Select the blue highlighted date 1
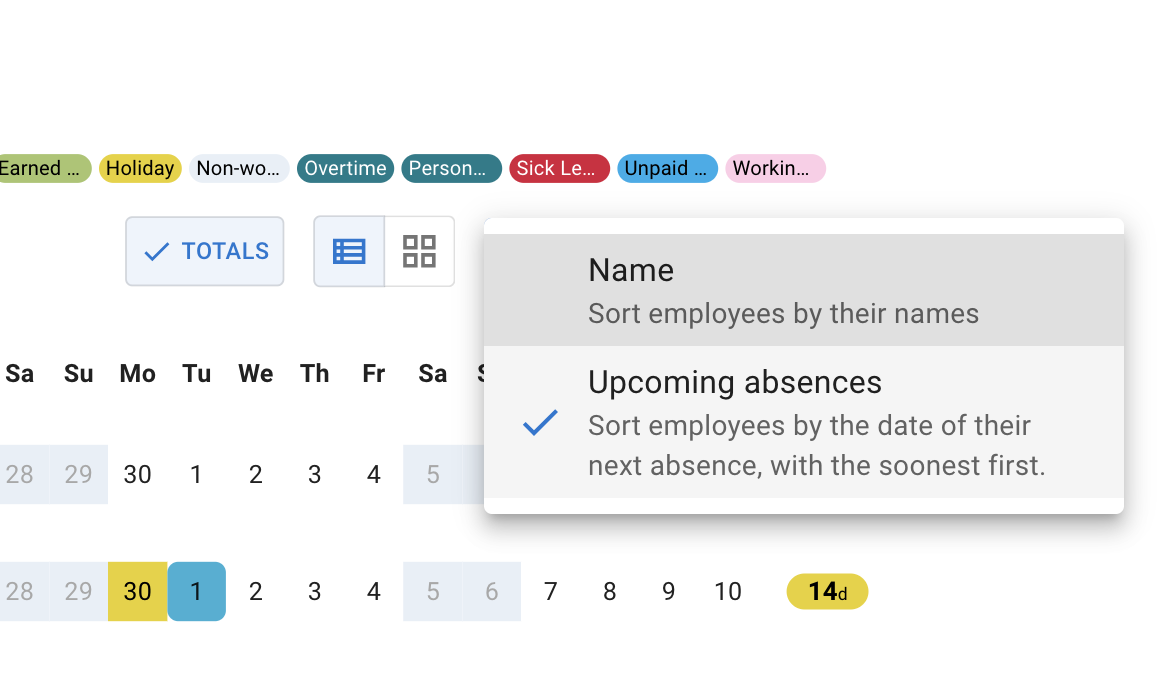Viewport: 1162px width, 676px height. click(x=196, y=591)
